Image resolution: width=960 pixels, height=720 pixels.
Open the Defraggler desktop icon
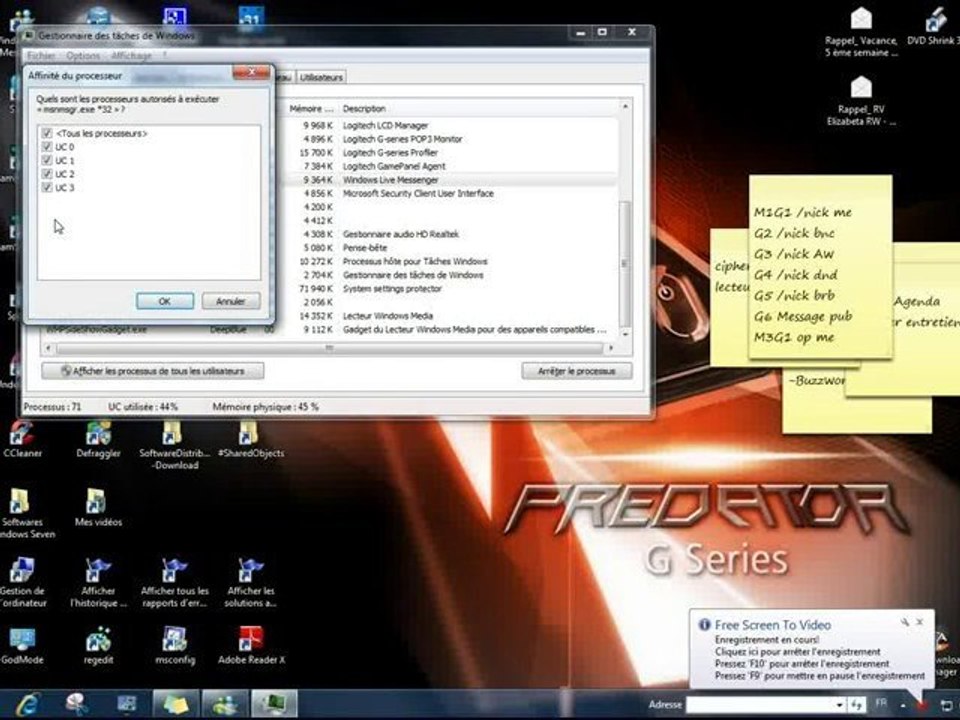[98, 438]
